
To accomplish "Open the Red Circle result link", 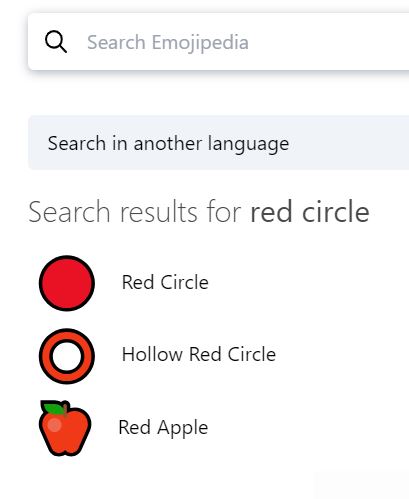I will (165, 283).
